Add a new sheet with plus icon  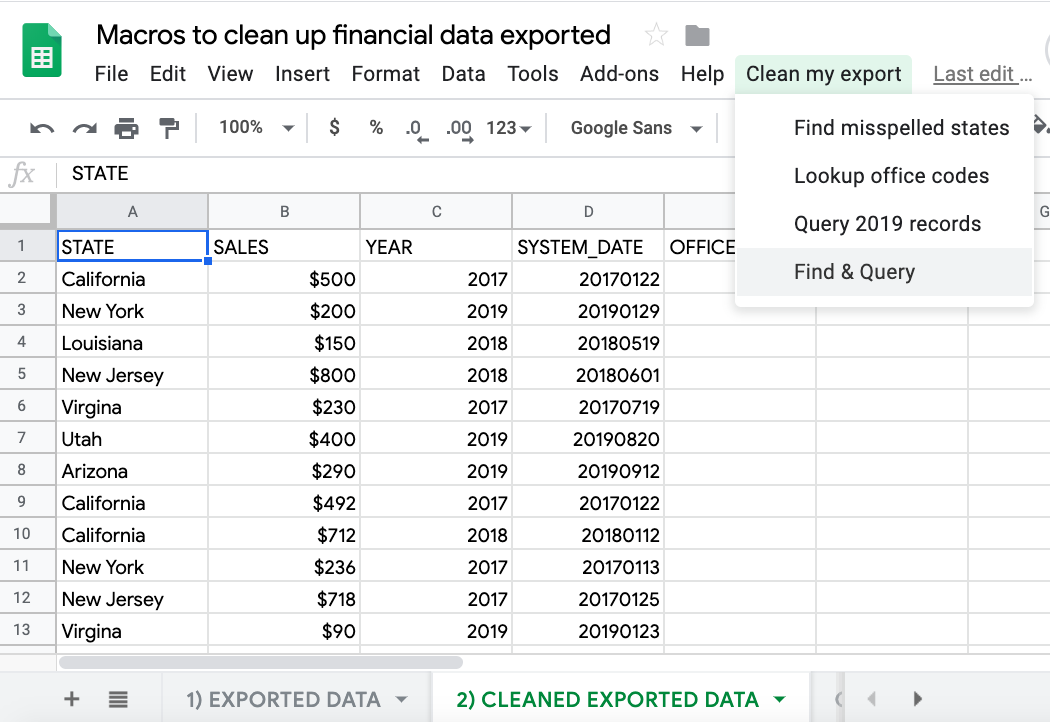[71, 699]
